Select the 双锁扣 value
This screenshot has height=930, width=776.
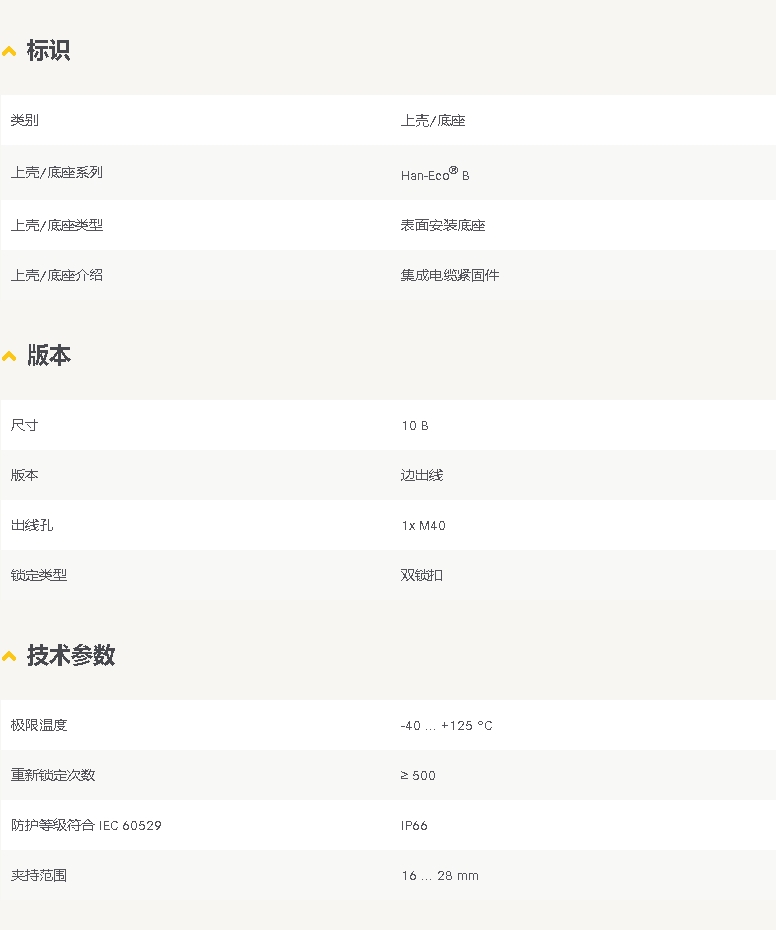[x=422, y=575]
